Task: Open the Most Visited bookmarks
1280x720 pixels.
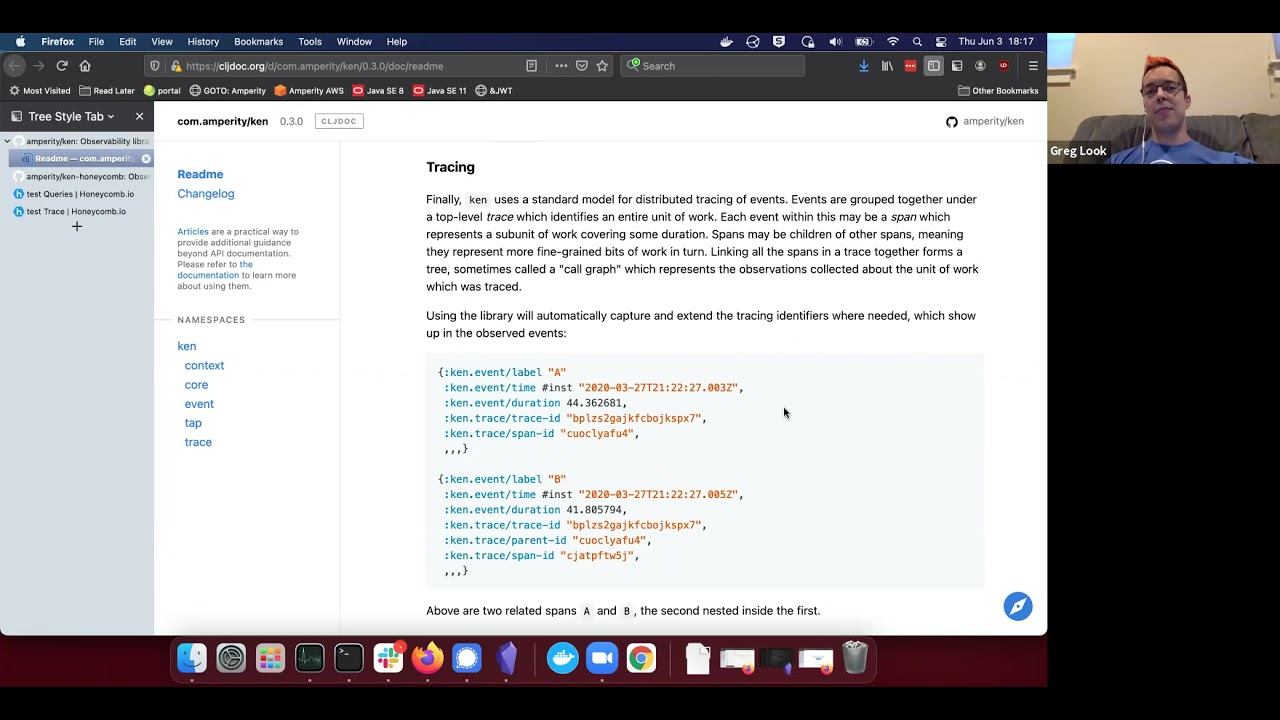Action: coord(40,91)
